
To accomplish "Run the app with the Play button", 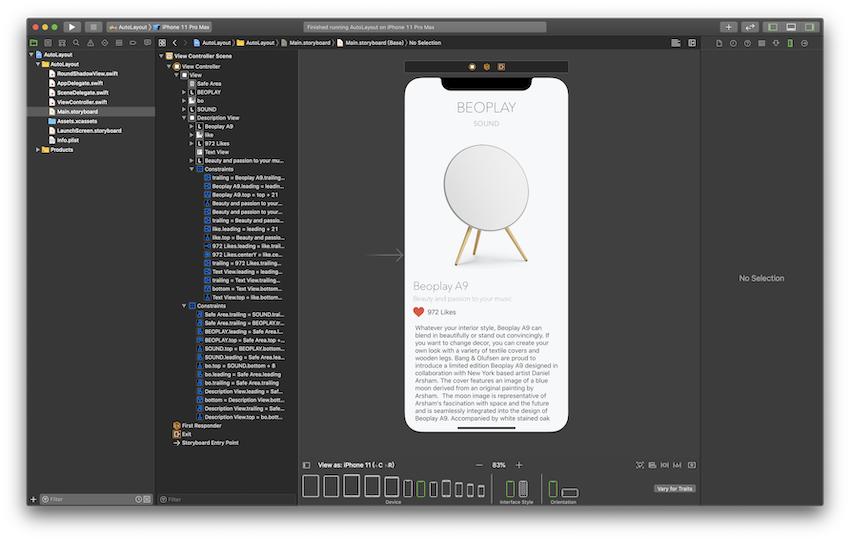I will coord(72,27).
